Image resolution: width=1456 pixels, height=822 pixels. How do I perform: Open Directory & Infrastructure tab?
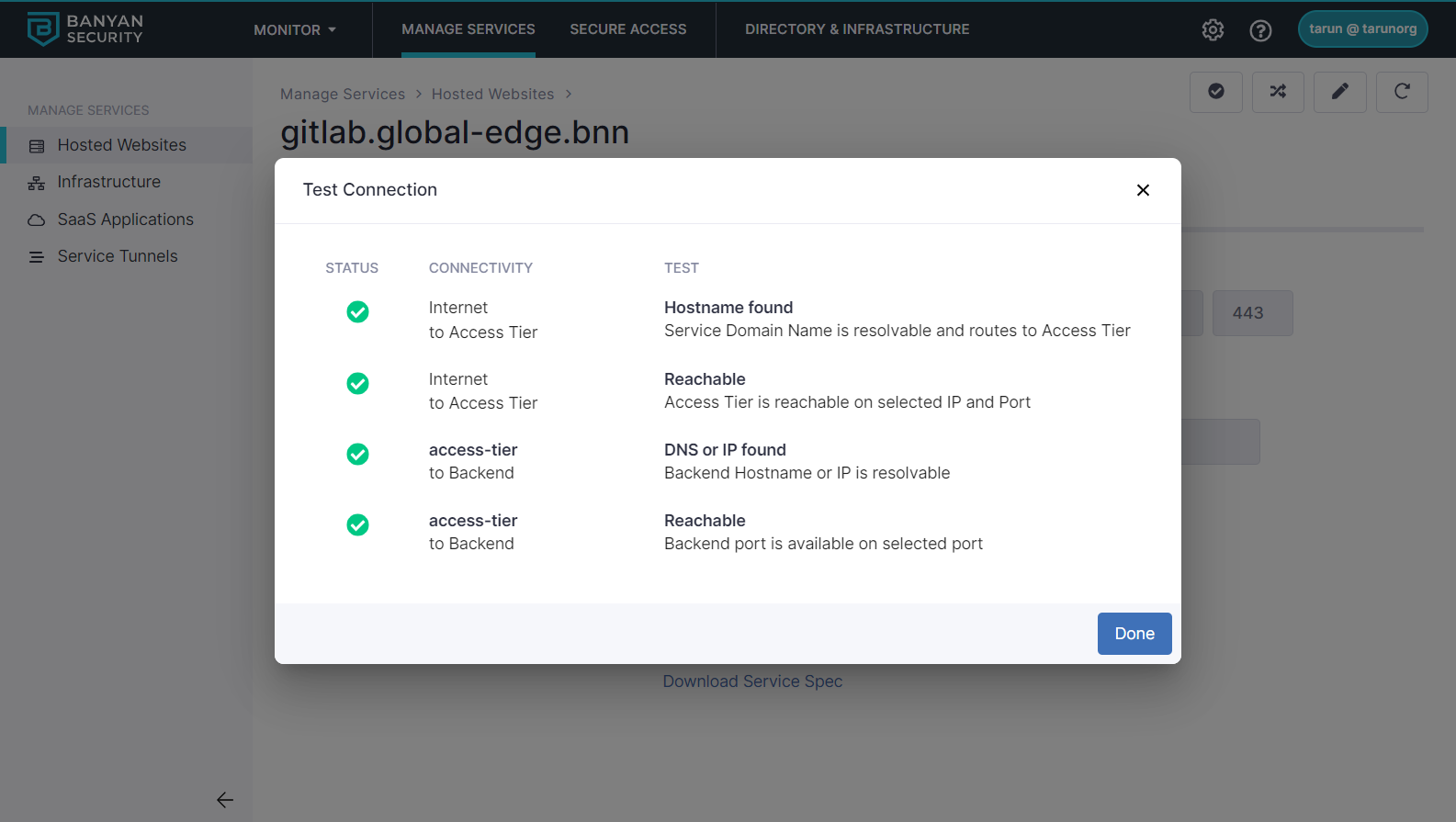pos(856,29)
